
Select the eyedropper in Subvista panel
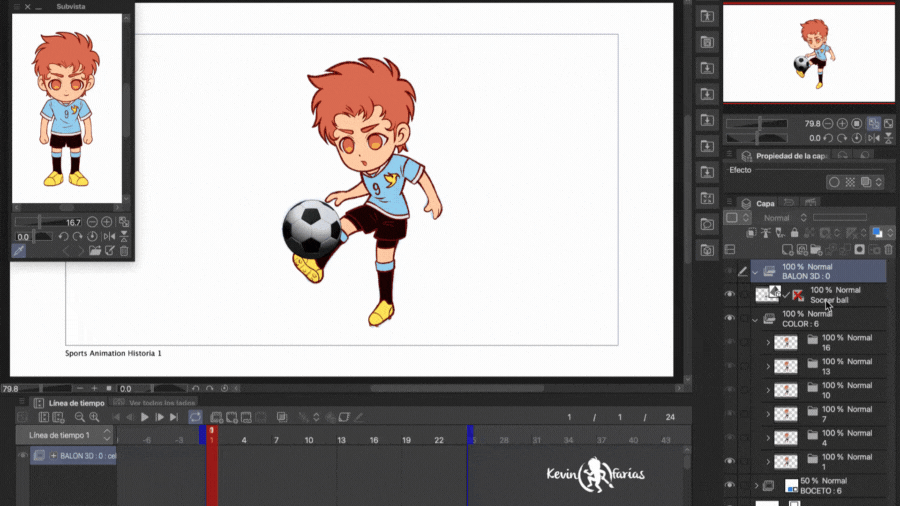click(19, 251)
